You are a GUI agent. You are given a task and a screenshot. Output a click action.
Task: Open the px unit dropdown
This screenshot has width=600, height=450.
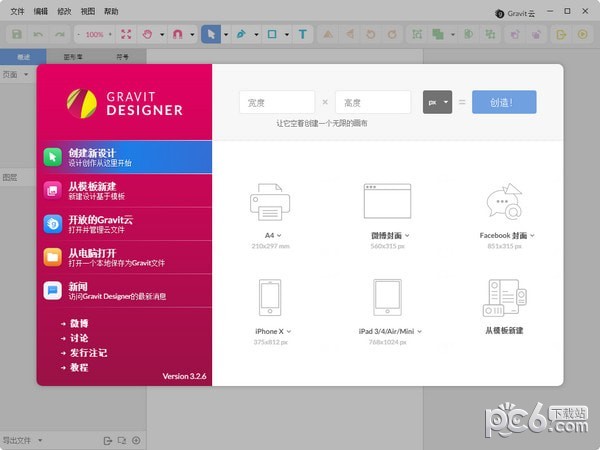437,102
